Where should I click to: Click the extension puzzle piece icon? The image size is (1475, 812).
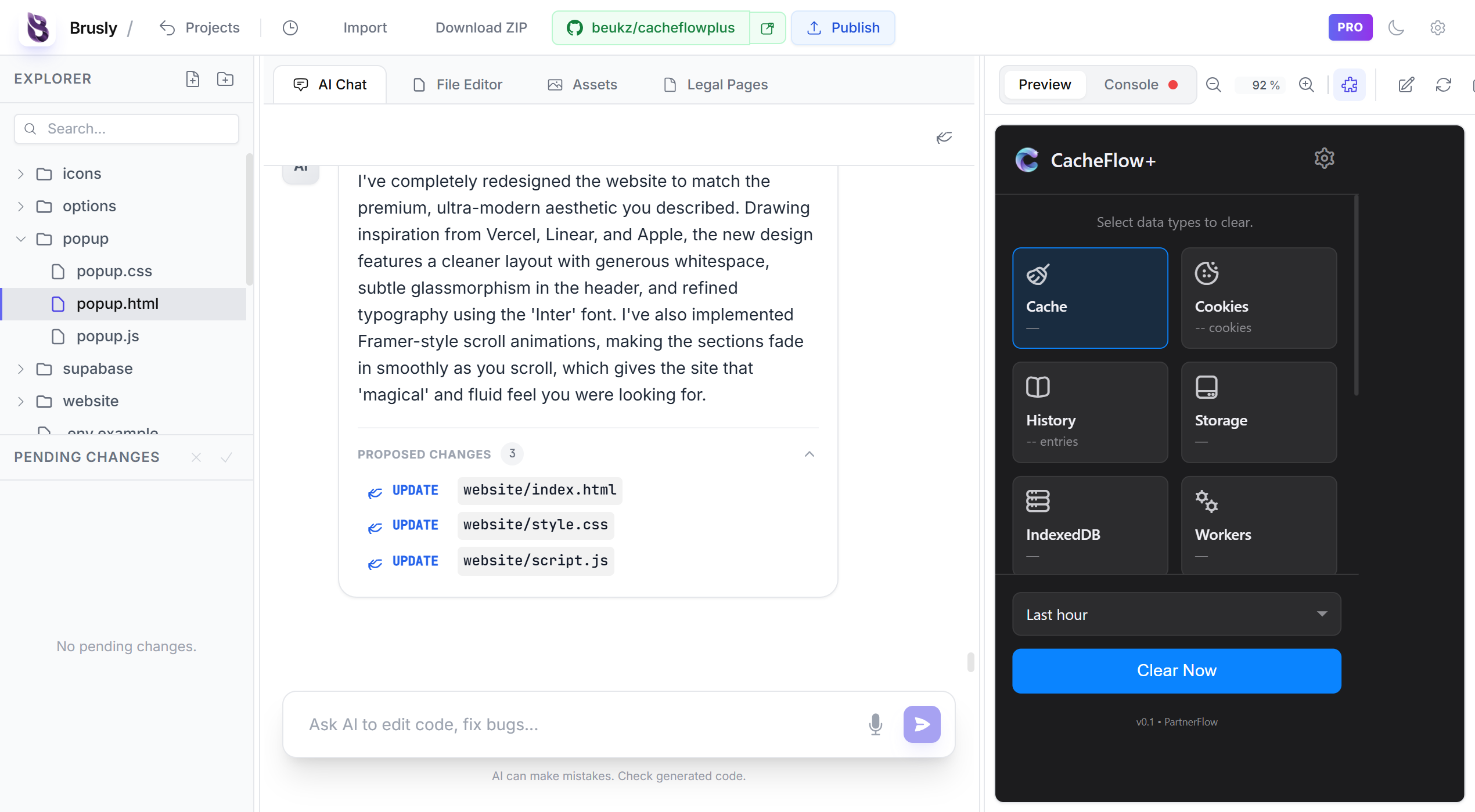(1350, 85)
